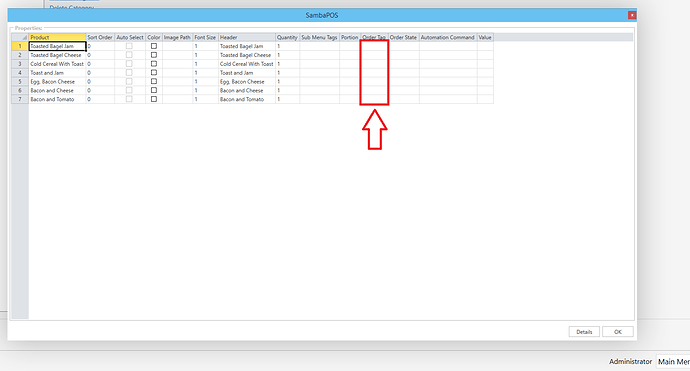Screen dimensions: 690x371
Task: Select row header number 4
Action: (20, 73)
